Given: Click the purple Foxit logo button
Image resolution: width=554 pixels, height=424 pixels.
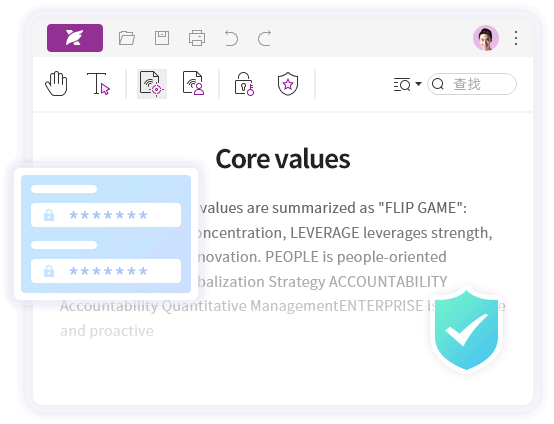Looking at the screenshot, I should coord(75,38).
